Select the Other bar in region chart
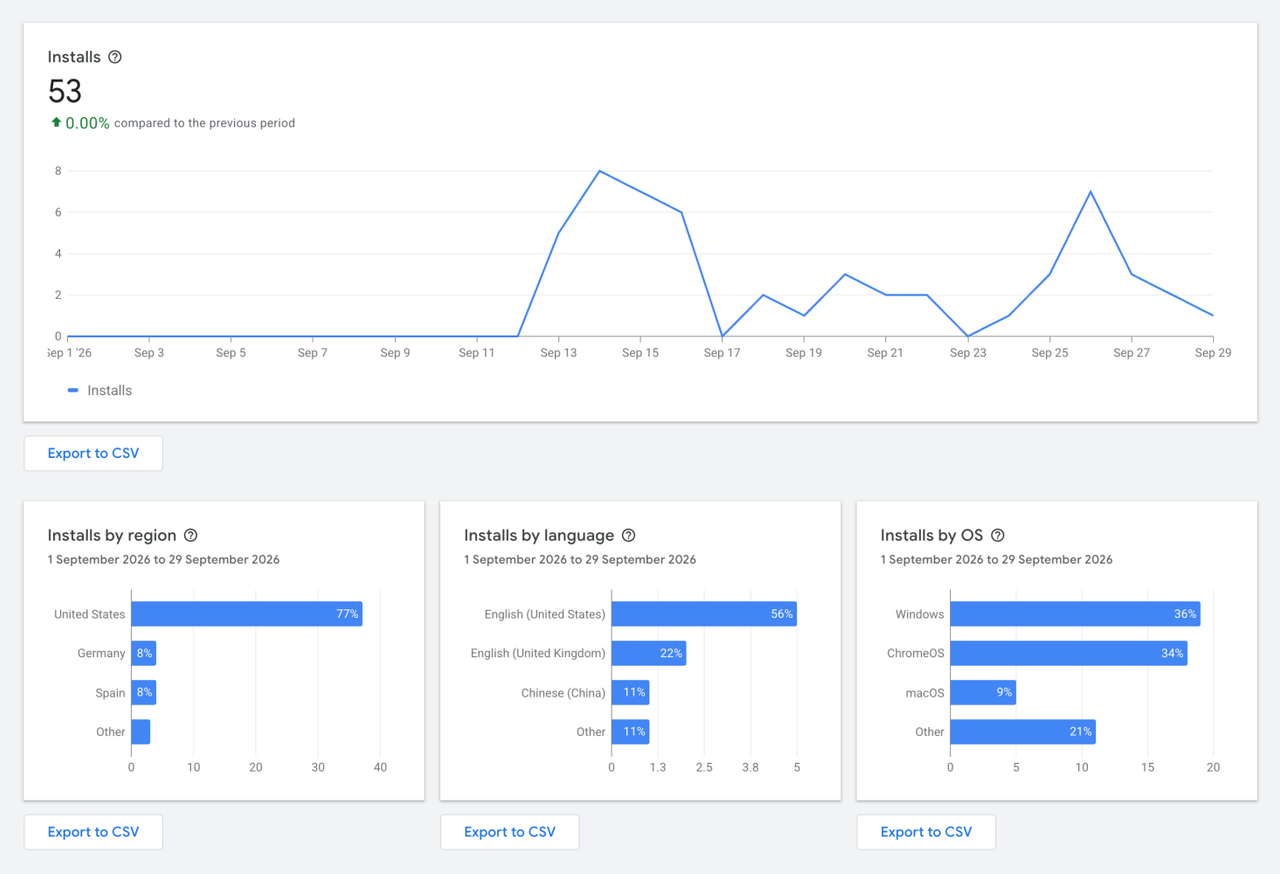Screen dimensions: 1280x874 click(141, 732)
